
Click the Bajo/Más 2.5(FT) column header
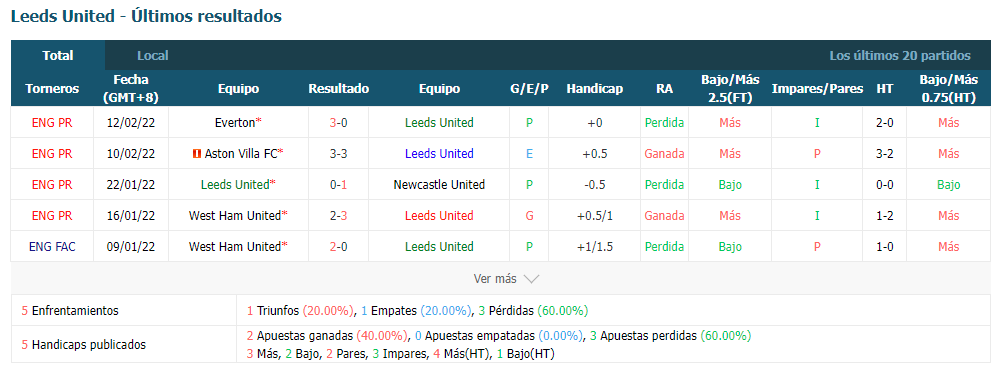(730, 89)
